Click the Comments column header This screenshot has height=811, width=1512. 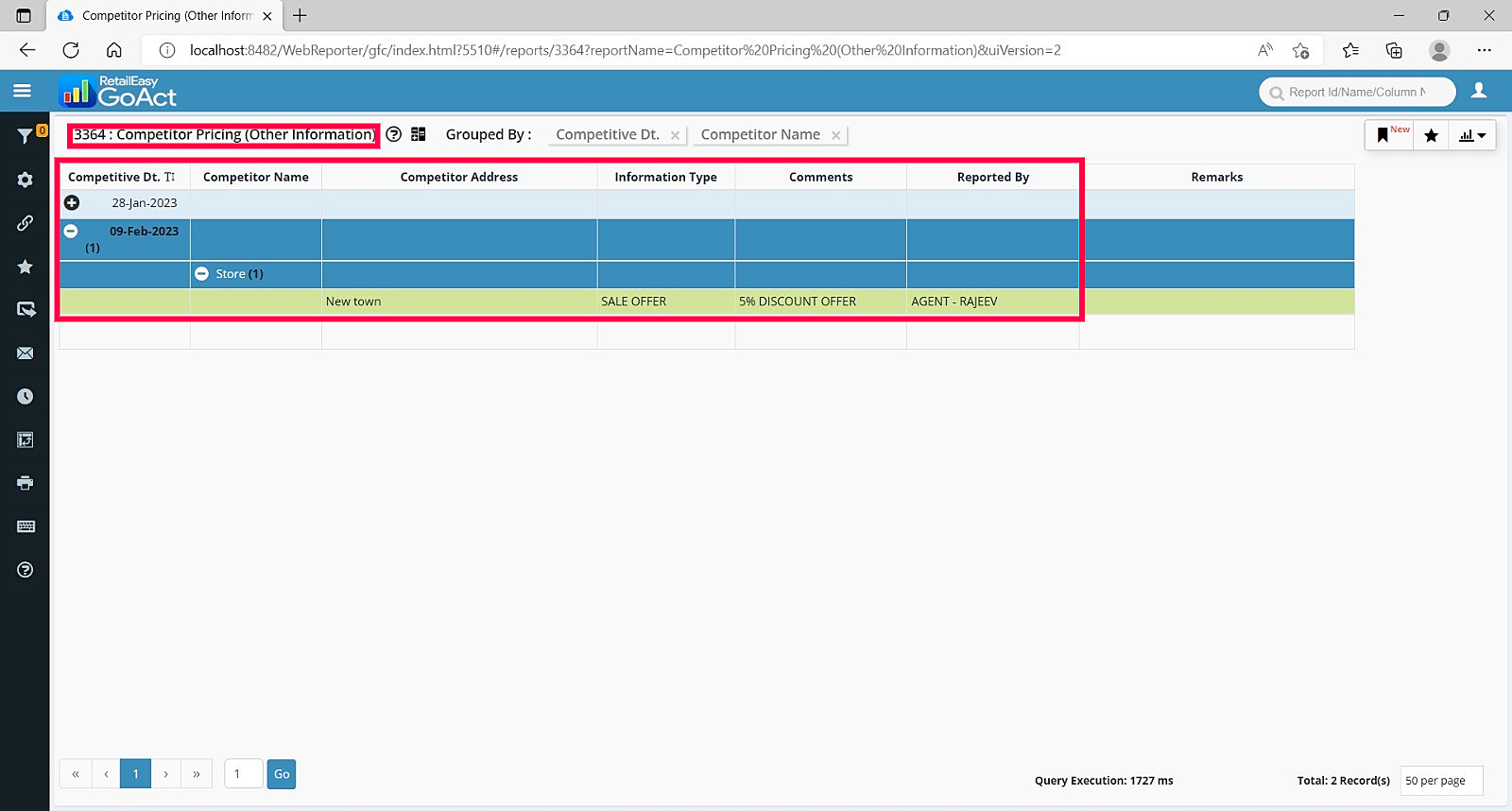point(821,177)
